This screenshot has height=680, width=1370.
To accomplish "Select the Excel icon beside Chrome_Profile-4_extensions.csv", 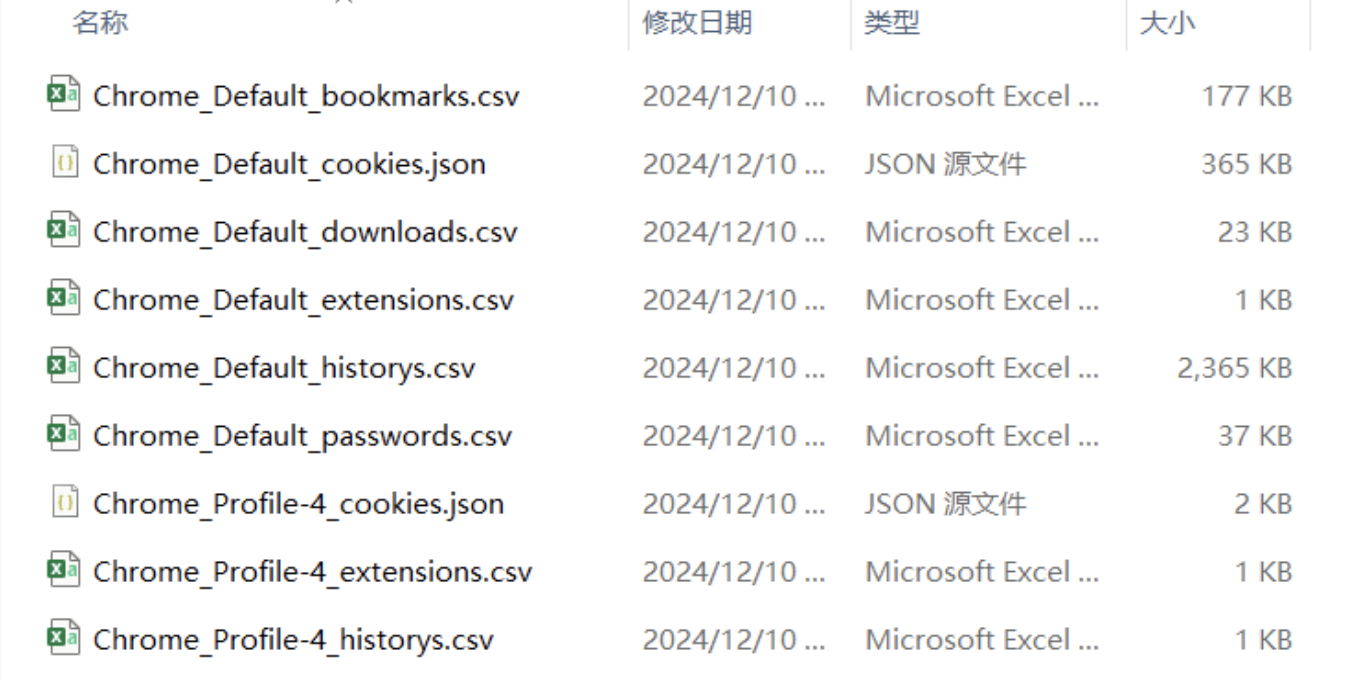I will [64, 571].
